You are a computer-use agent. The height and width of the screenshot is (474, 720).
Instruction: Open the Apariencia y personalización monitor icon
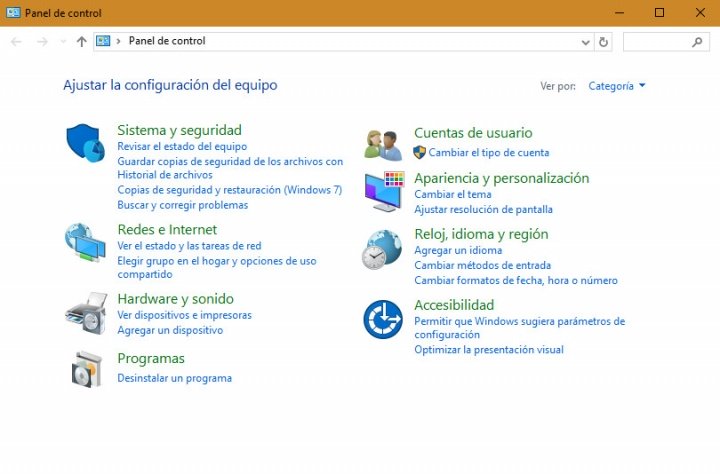click(x=384, y=192)
